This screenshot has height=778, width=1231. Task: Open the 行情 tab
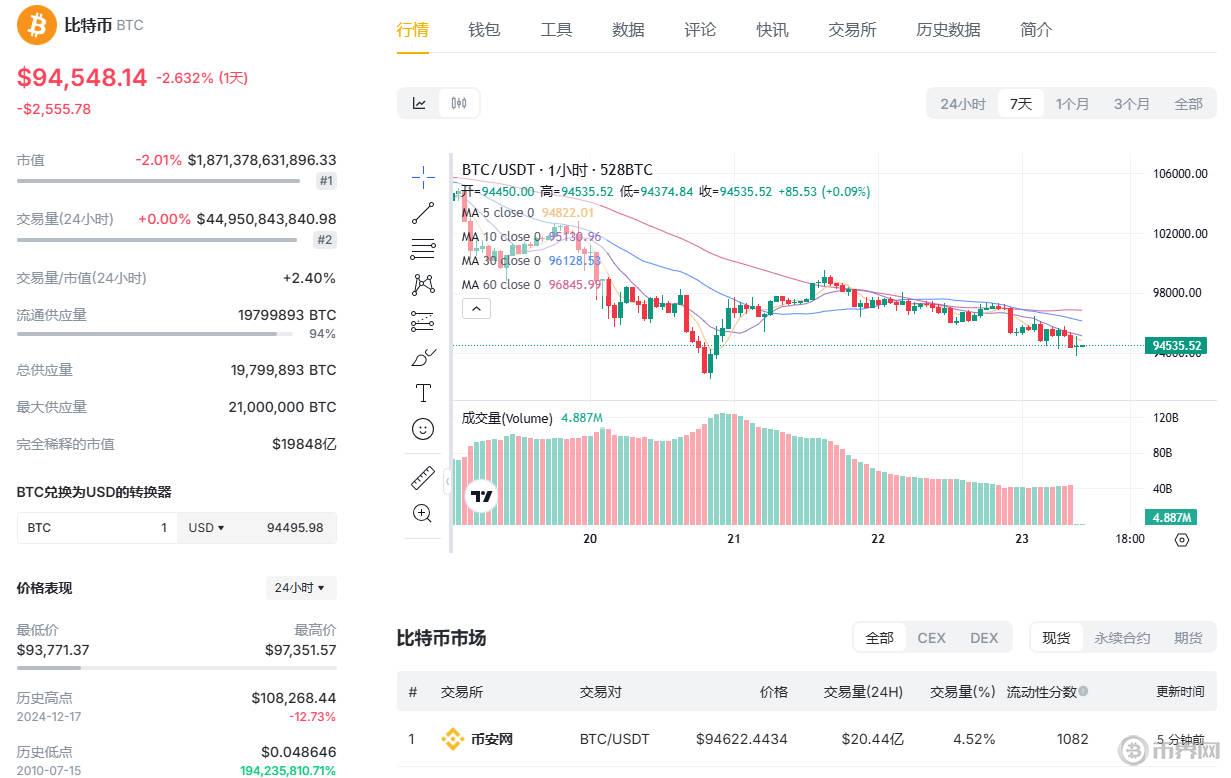coord(413,30)
